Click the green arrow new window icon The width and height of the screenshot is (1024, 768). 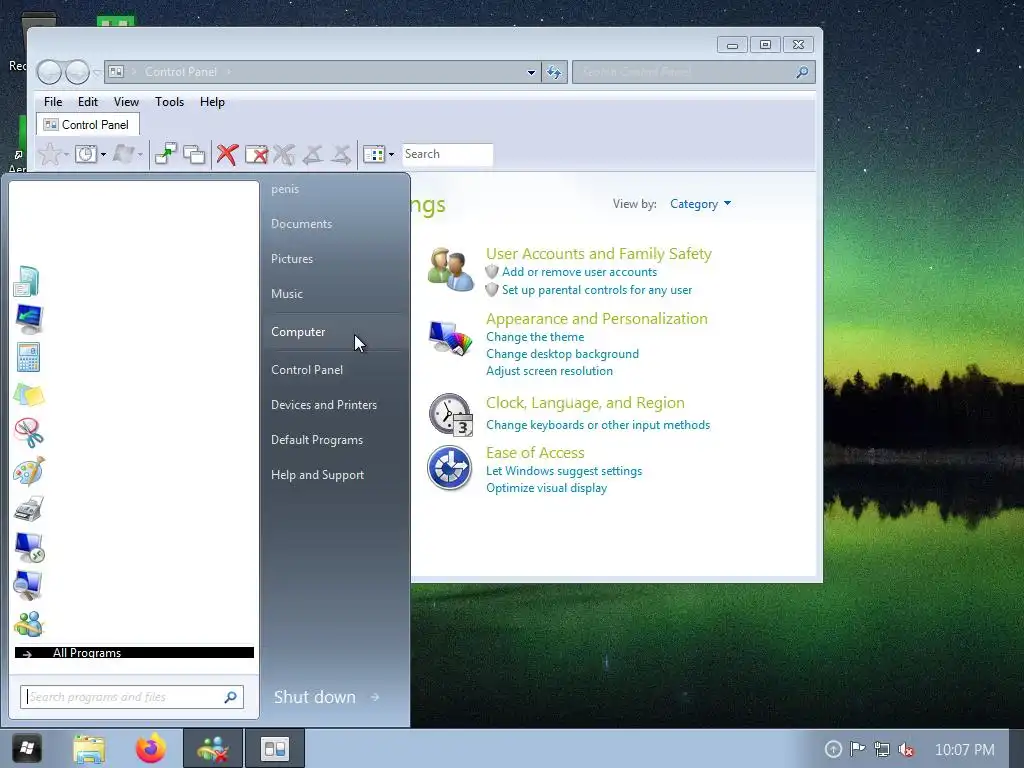[x=165, y=154]
